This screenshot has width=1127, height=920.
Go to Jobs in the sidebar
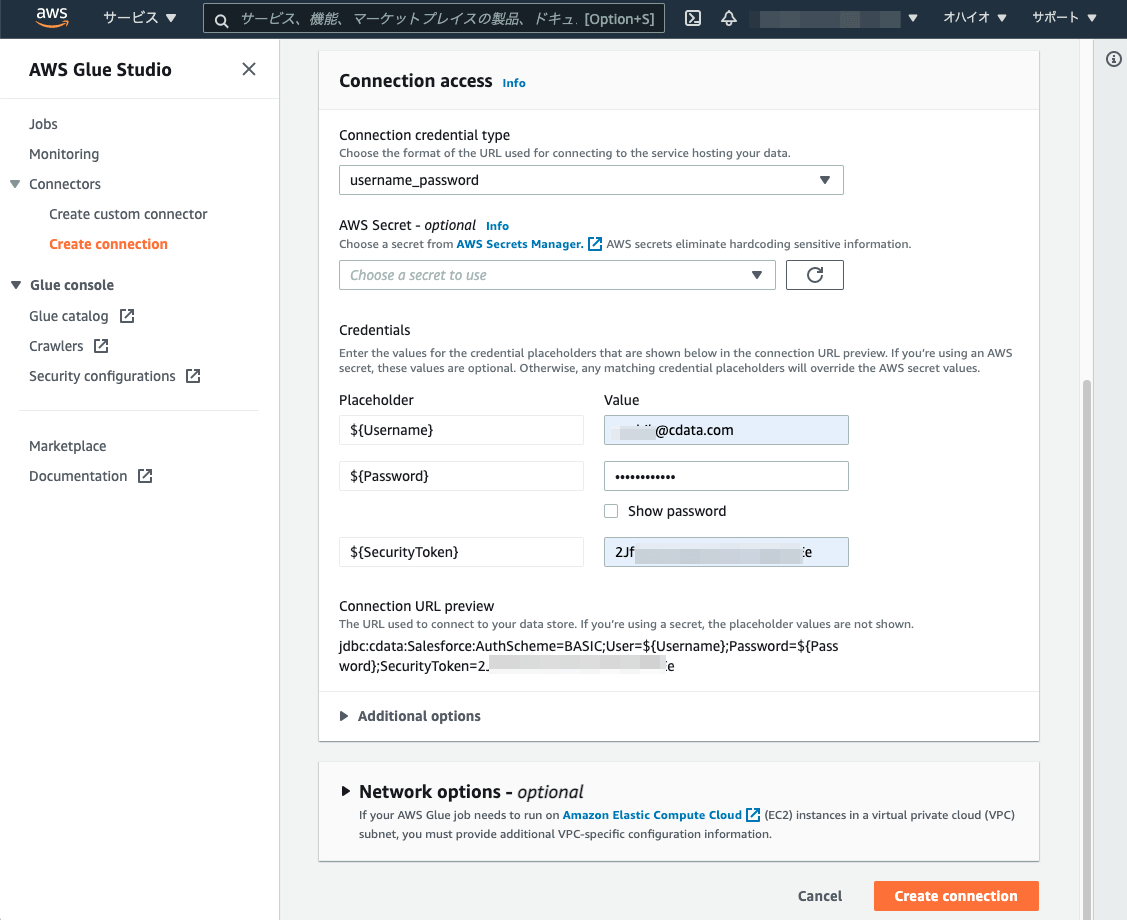pyautogui.click(x=43, y=124)
